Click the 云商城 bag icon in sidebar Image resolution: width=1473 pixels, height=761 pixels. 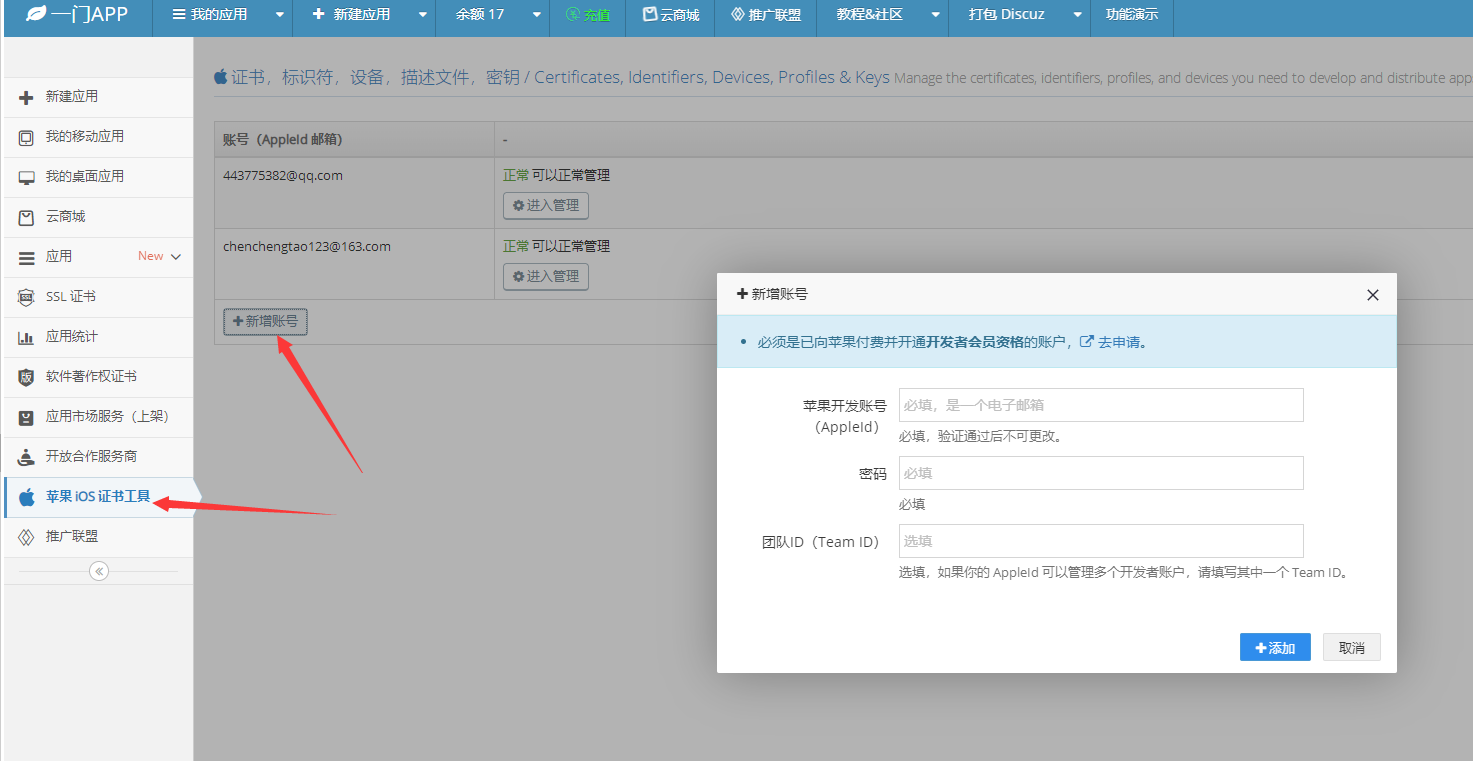click(x=27, y=217)
